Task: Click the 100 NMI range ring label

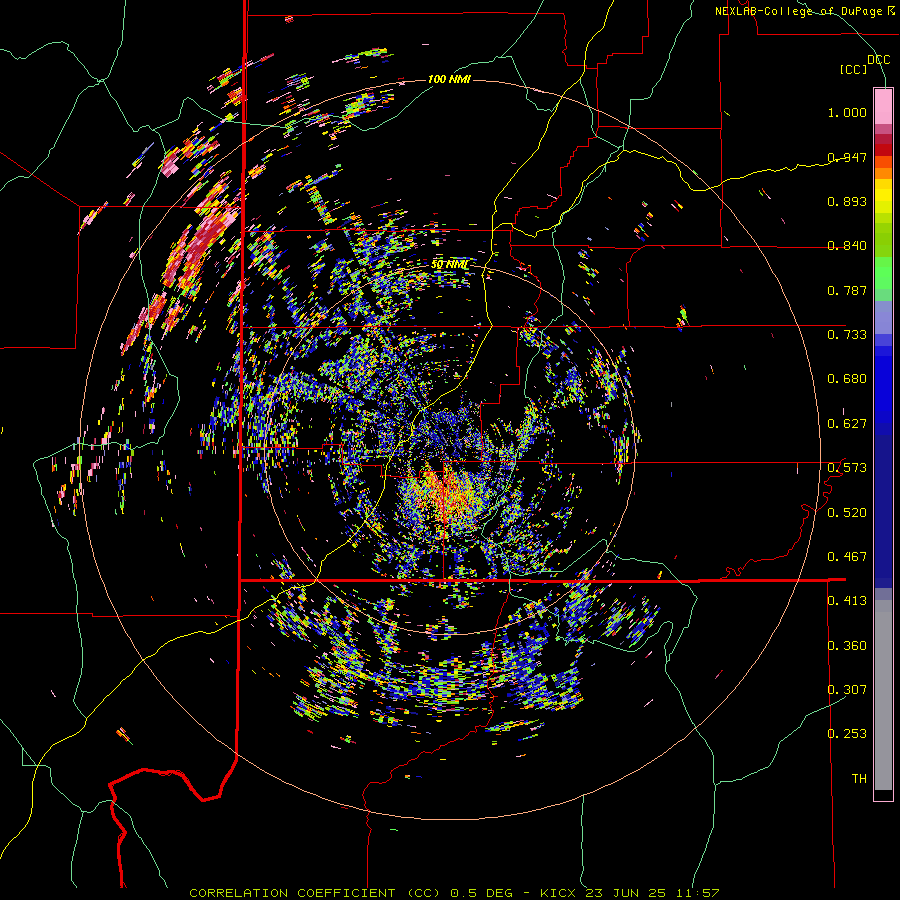Action: [449, 79]
